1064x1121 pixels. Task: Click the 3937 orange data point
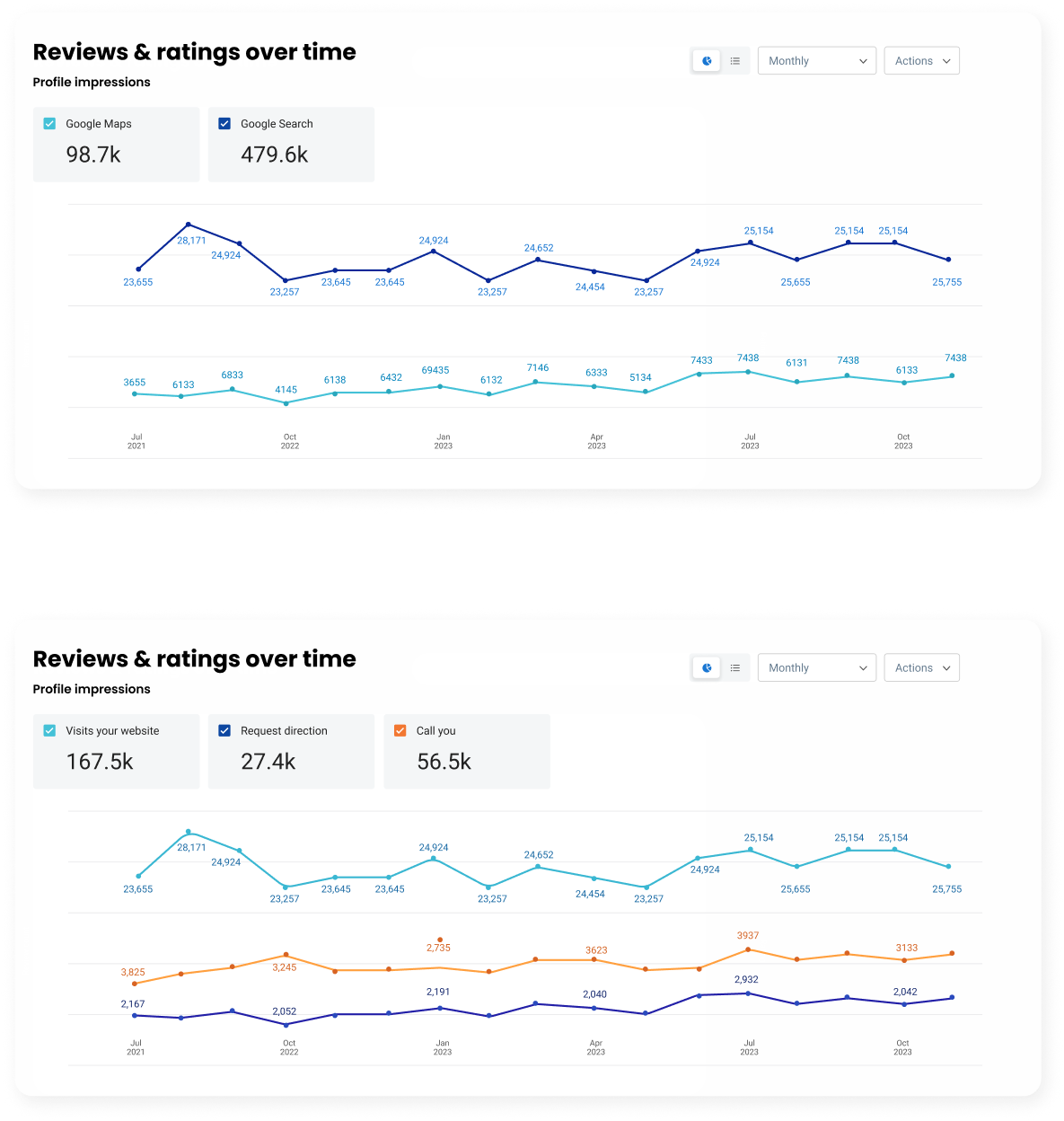748,949
